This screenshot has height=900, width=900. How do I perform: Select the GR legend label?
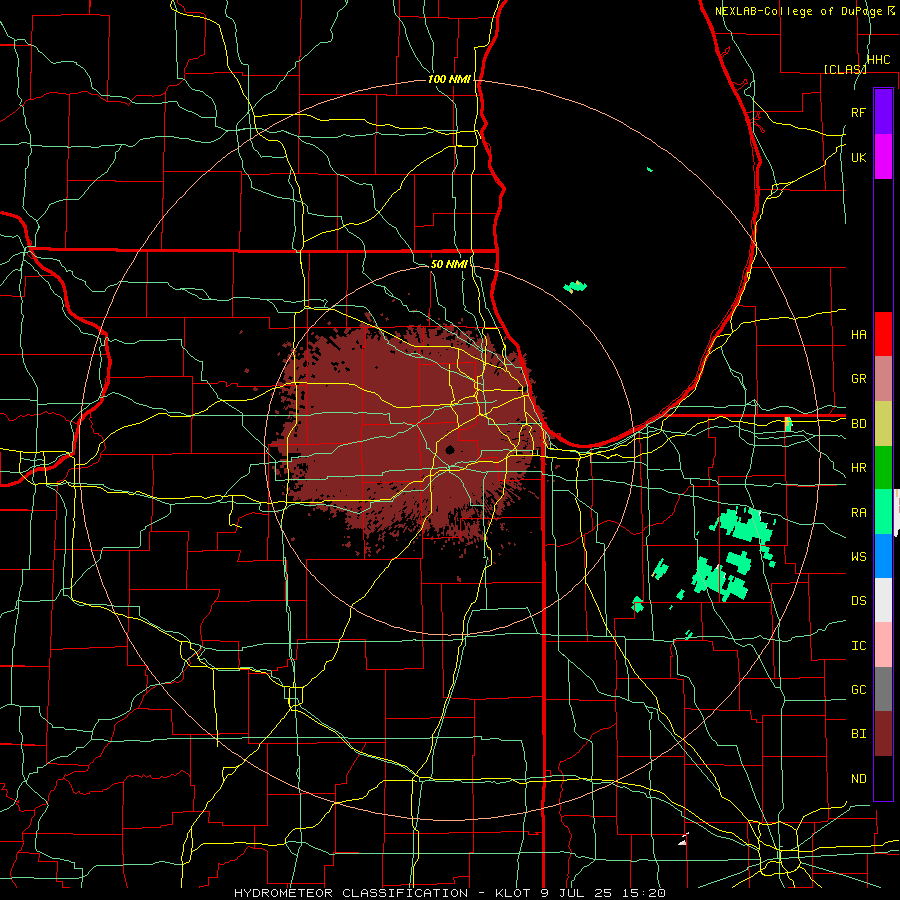pyautogui.click(x=859, y=379)
